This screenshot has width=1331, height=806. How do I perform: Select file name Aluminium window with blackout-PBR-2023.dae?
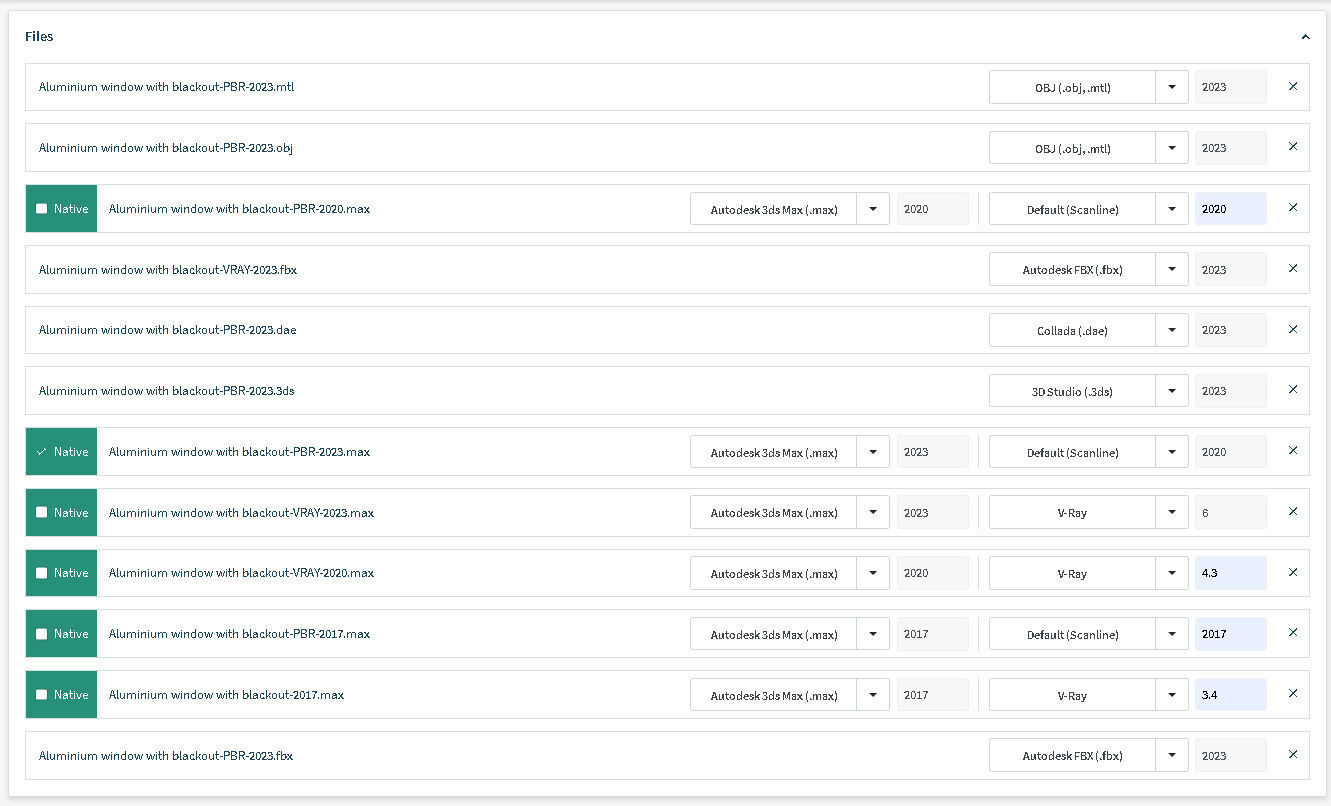pos(167,330)
